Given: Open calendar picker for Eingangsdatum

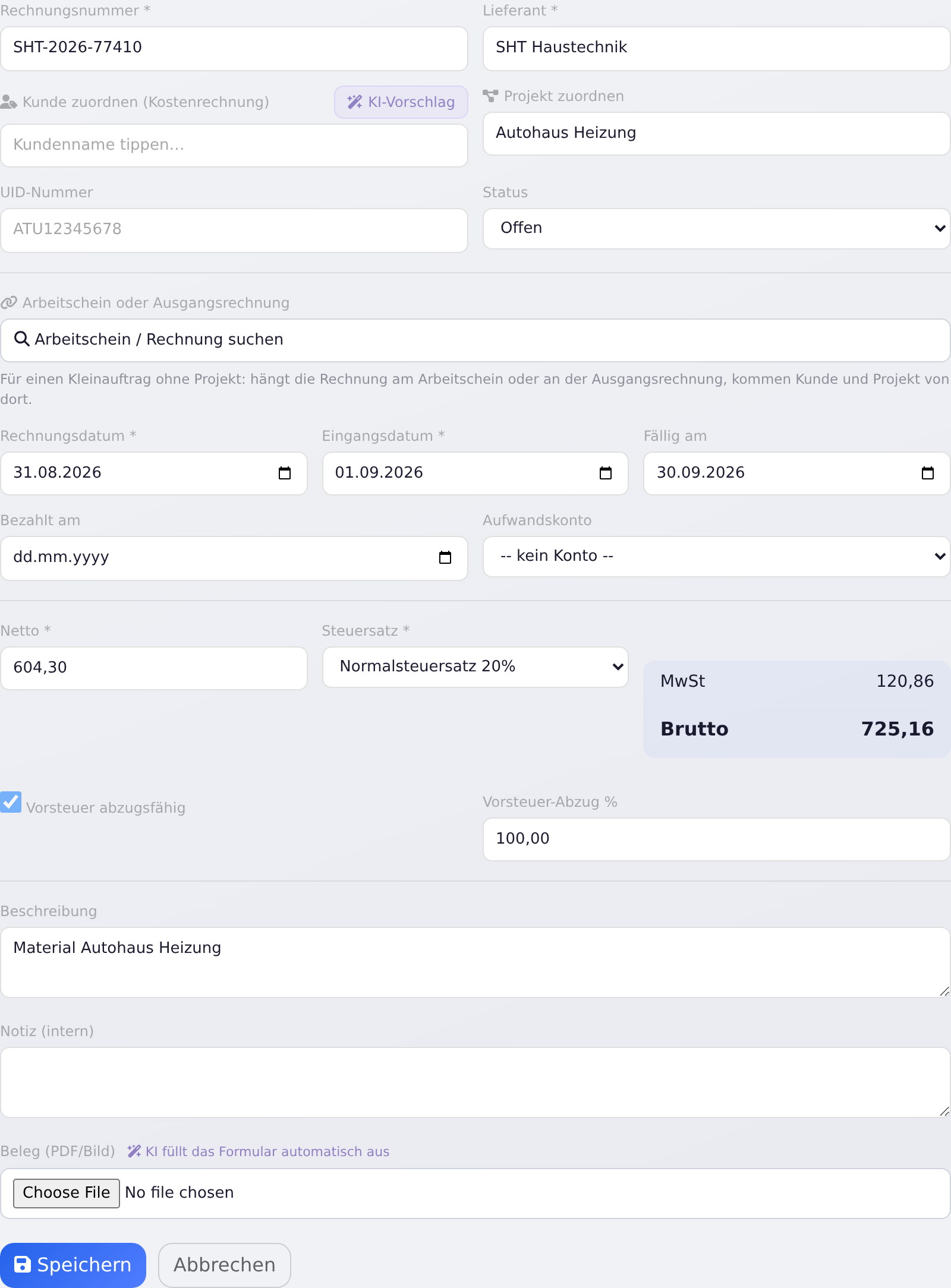Looking at the screenshot, I should (606, 473).
